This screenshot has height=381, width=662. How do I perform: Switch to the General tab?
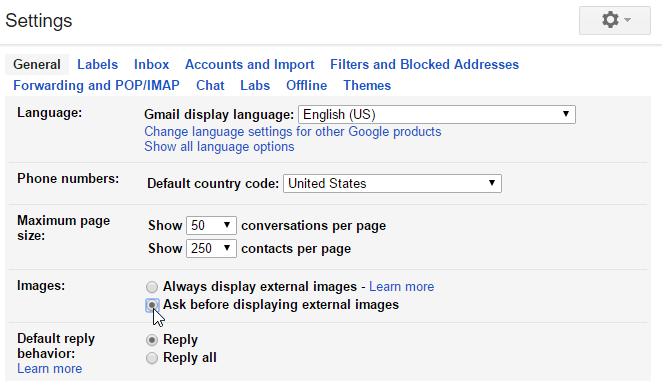[37, 65]
